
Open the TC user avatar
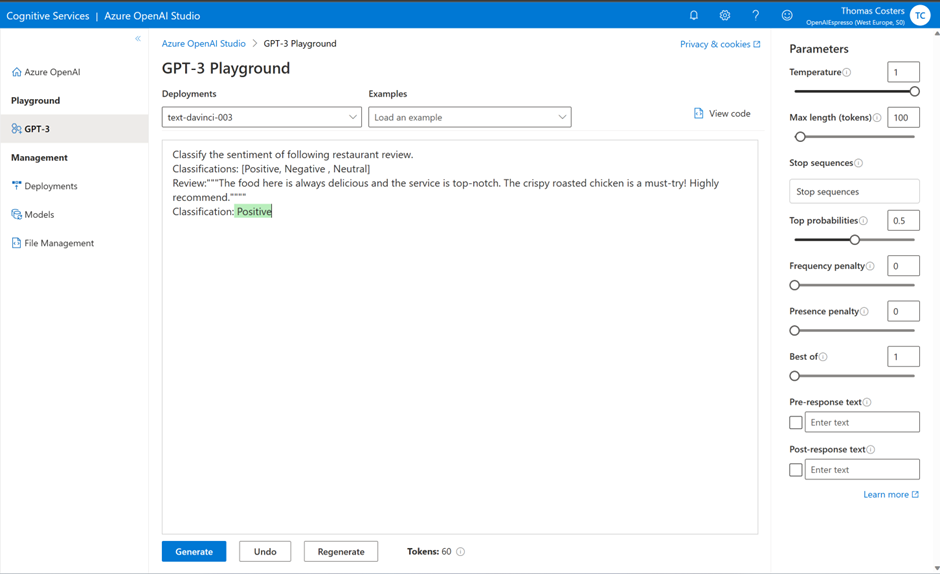pyautogui.click(x=920, y=16)
